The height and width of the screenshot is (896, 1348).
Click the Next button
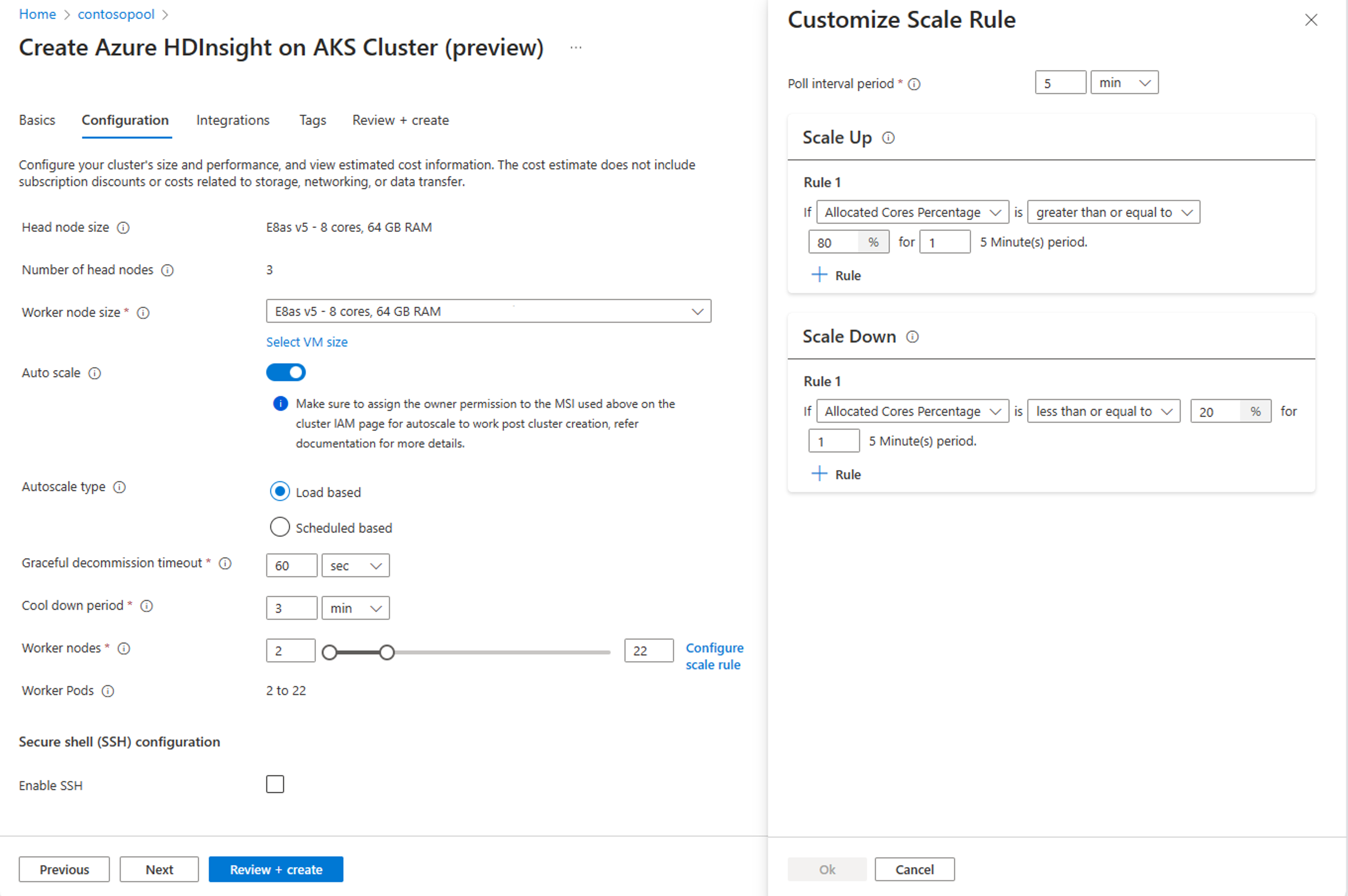coord(159,869)
